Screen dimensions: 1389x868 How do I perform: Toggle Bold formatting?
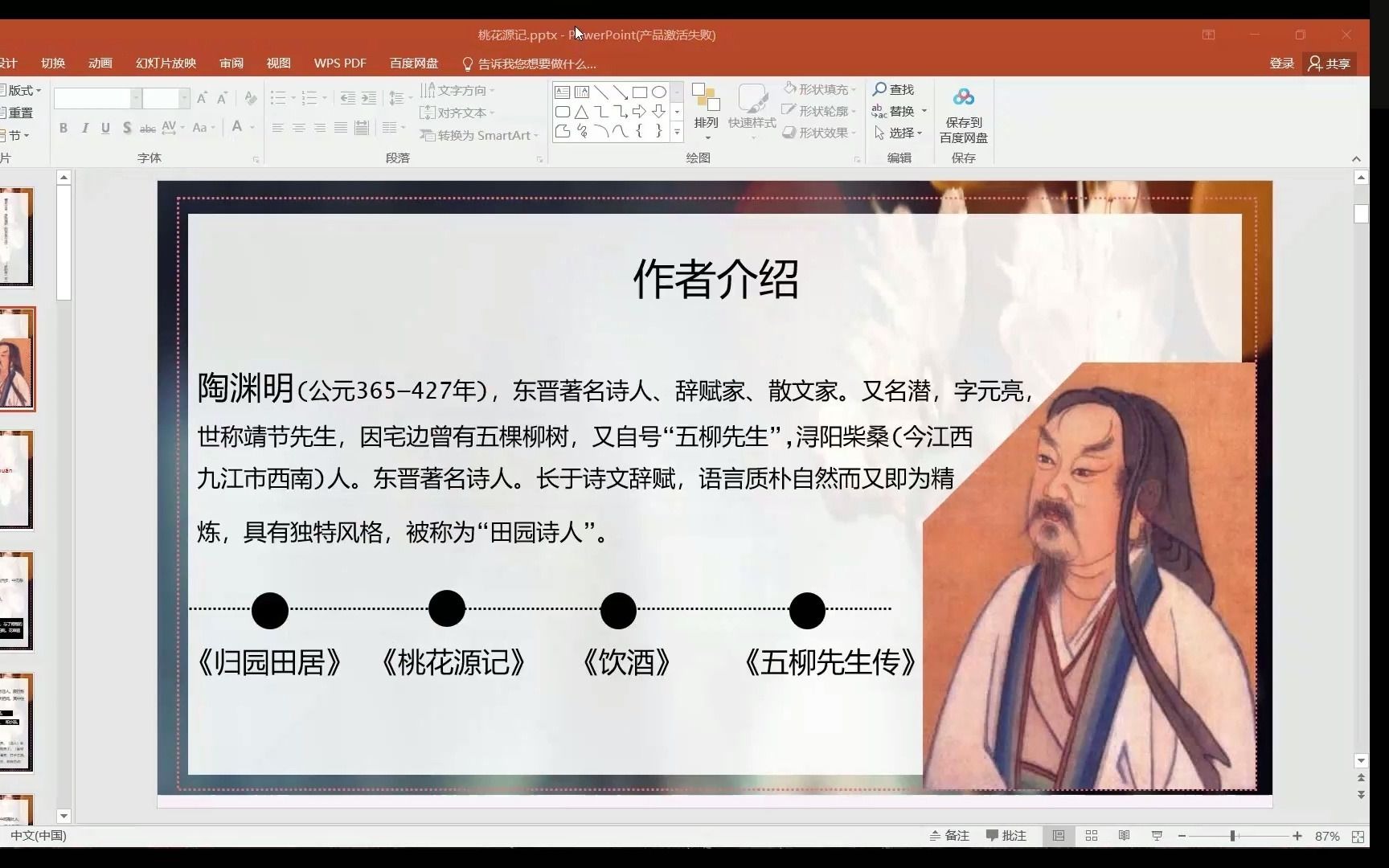(x=64, y=128)
